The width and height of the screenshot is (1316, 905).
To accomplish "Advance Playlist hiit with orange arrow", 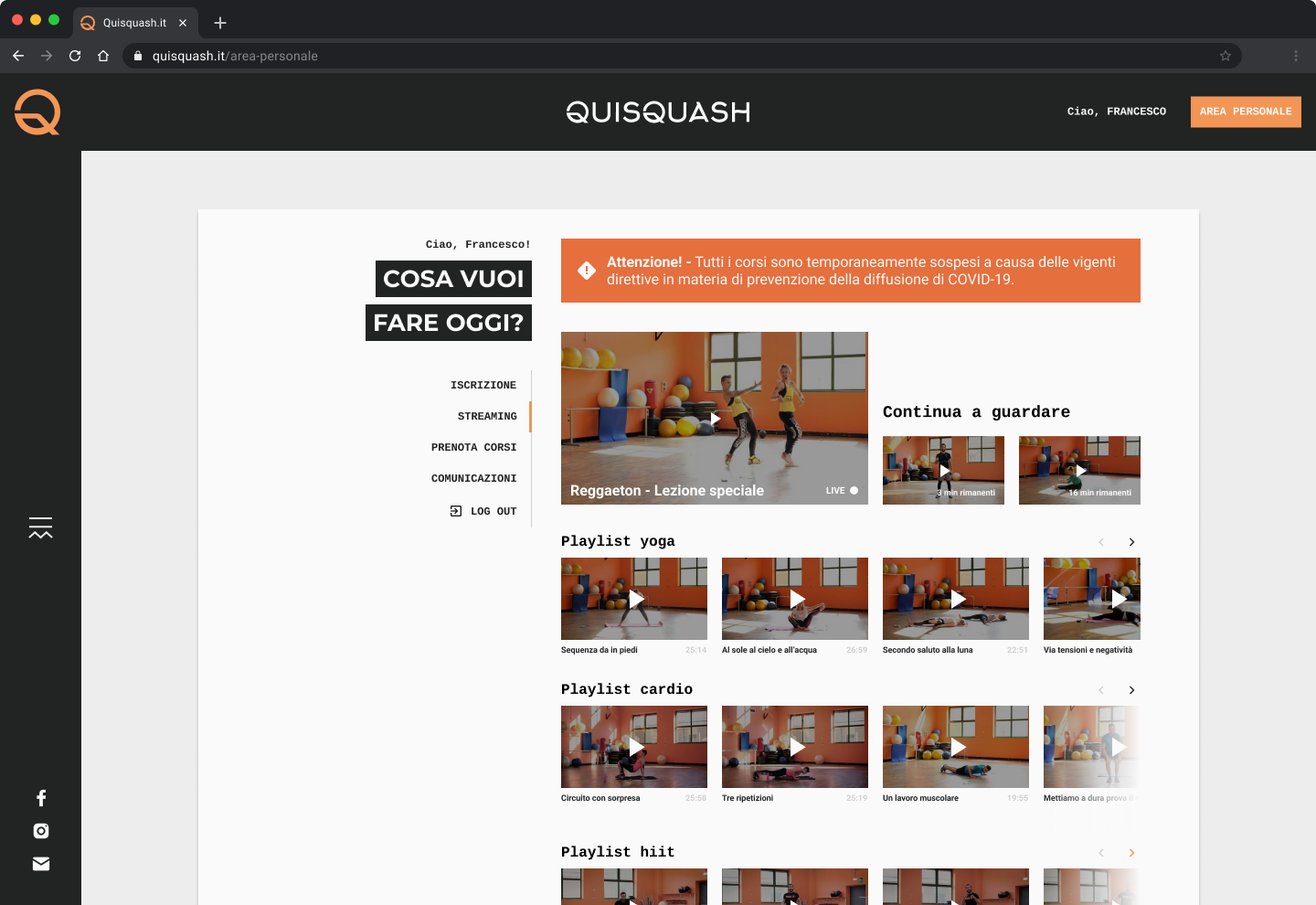I will point(1131,853).
